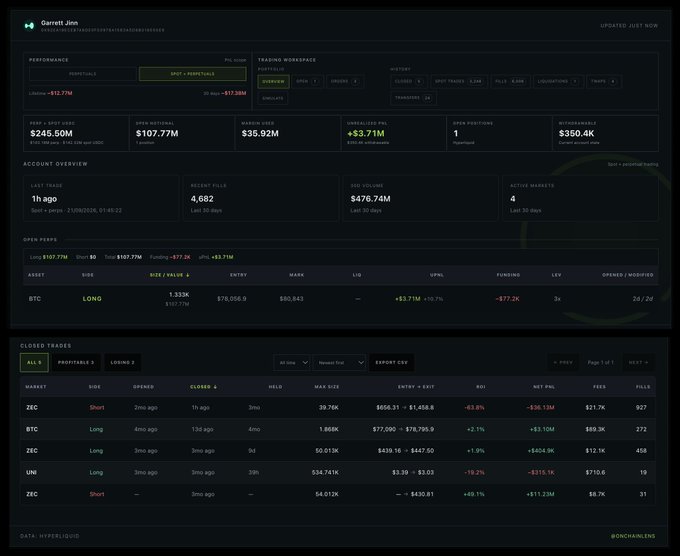
Task: Click the UNI Long closed trade row
Action: 337,473
